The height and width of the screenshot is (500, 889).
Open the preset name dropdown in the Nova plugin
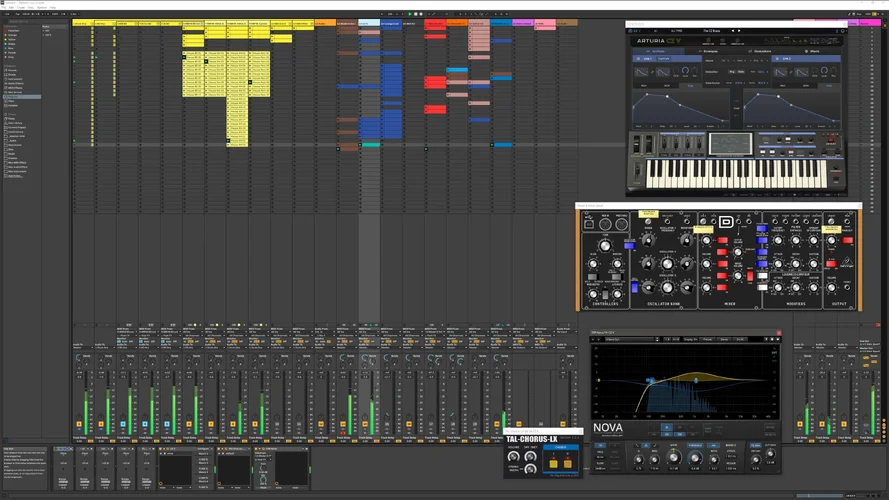pos(630,340)
